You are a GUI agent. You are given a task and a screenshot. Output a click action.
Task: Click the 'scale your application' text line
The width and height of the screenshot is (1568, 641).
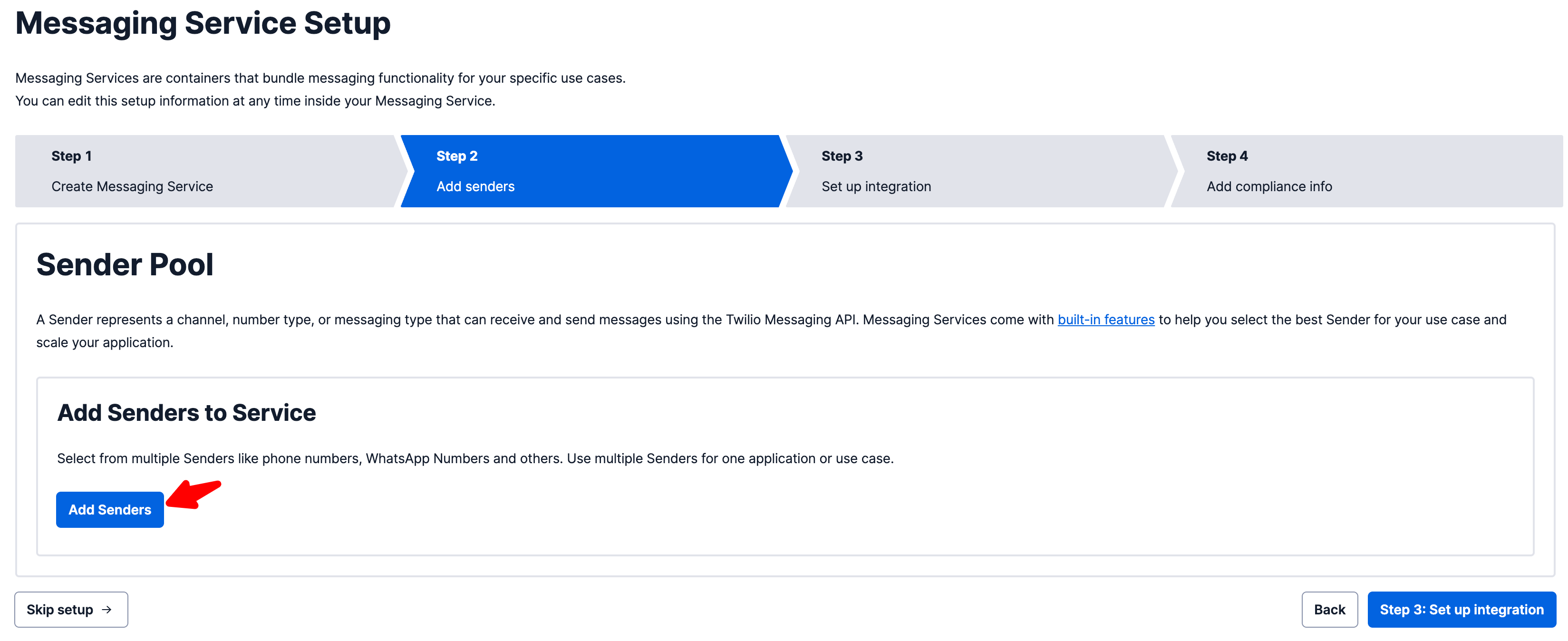pyautogui.click(x=105, y=343)
